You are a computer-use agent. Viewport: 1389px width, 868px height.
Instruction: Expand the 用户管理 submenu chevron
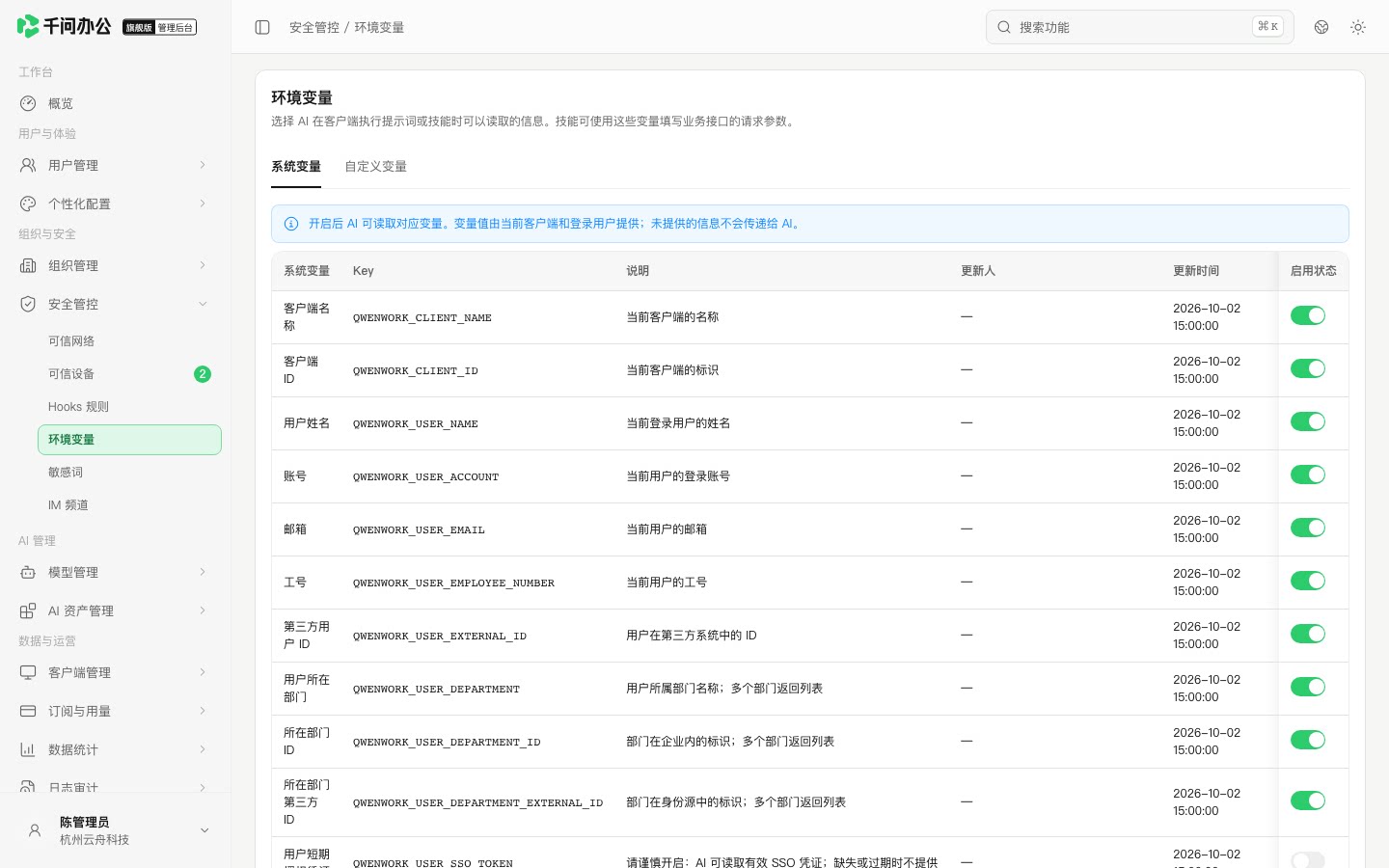(x=203, y=165)
